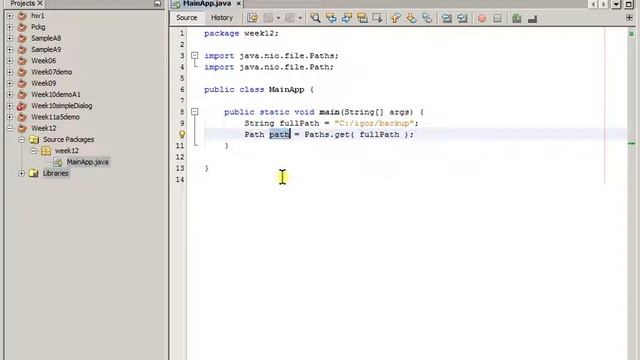Select the MainApp.java editor tab
Image resolution: width=640 pixels, height=360 pixels.
point(207,4)
